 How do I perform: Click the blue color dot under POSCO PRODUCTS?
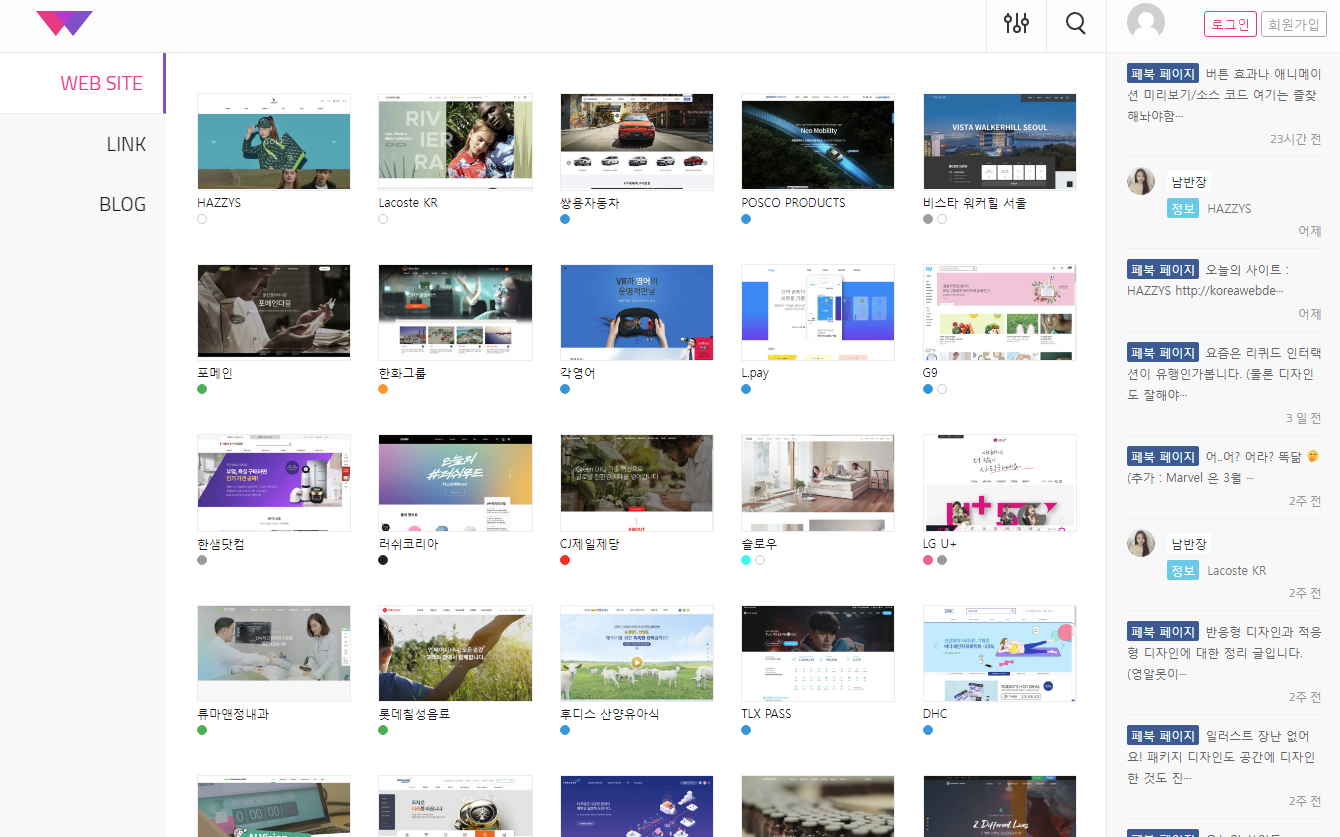point(746,219)
